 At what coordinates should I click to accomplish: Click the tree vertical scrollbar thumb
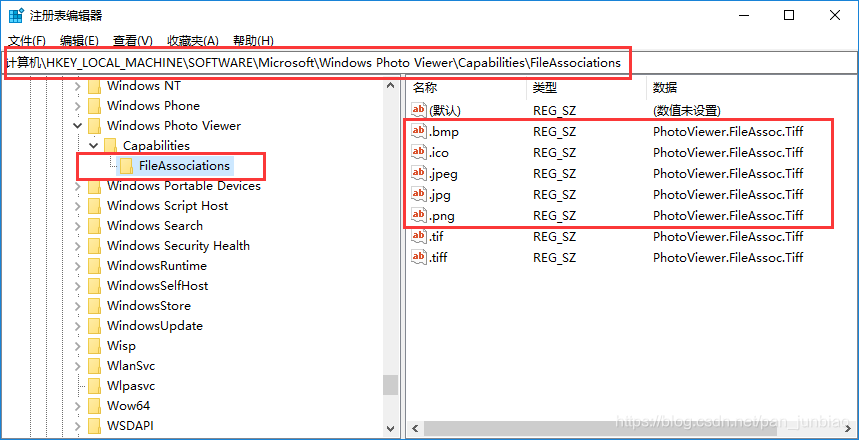pos(390,385)
